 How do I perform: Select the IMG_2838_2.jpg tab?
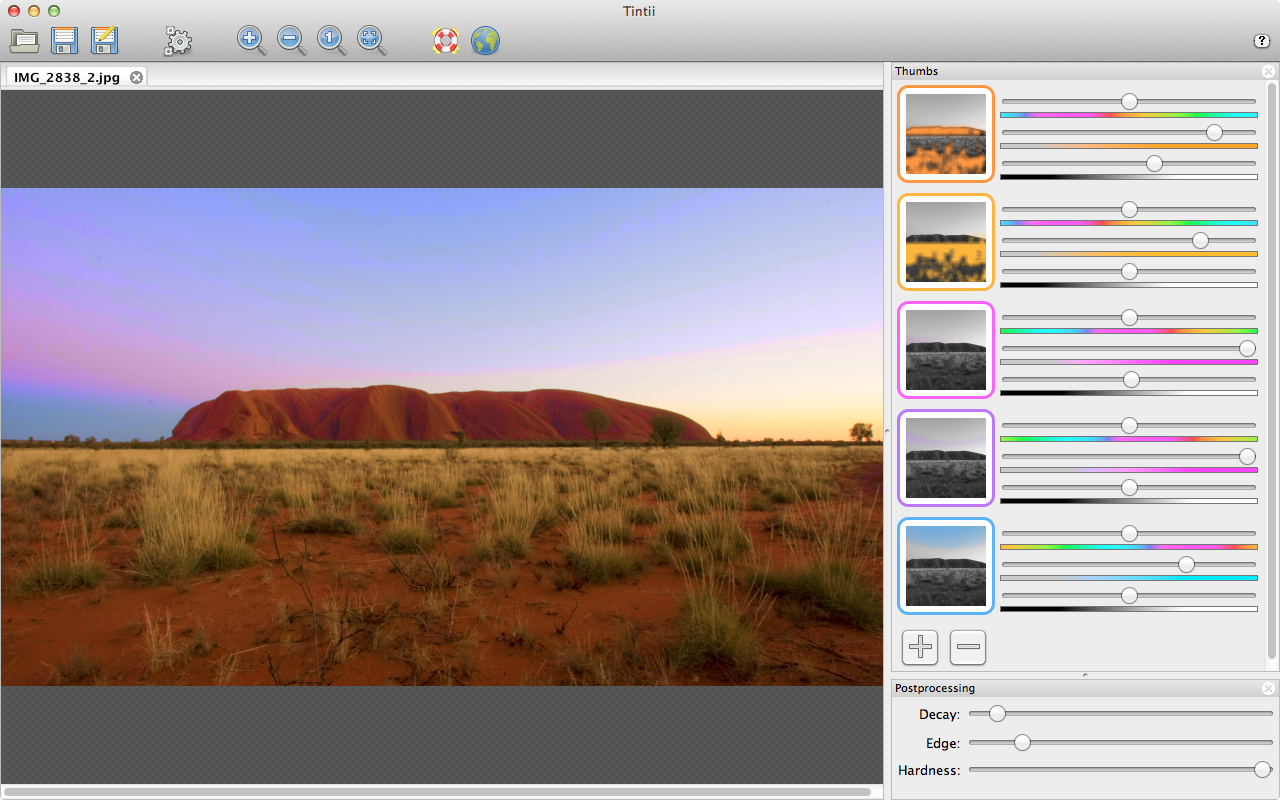(67, 77)
